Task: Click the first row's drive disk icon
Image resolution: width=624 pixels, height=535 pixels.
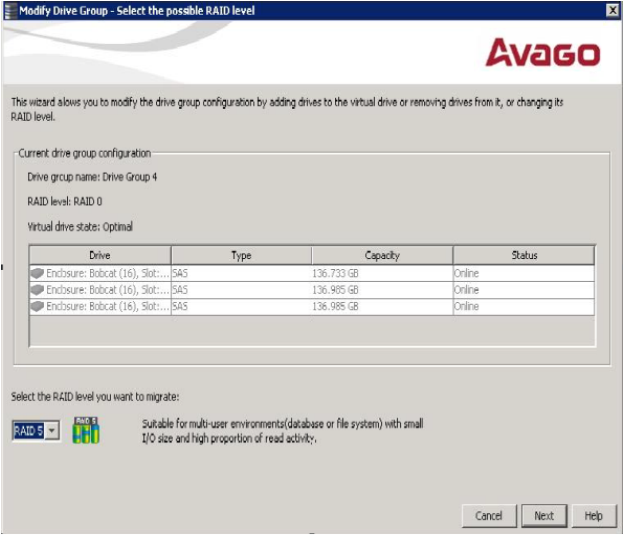Action: coord(38,271)
